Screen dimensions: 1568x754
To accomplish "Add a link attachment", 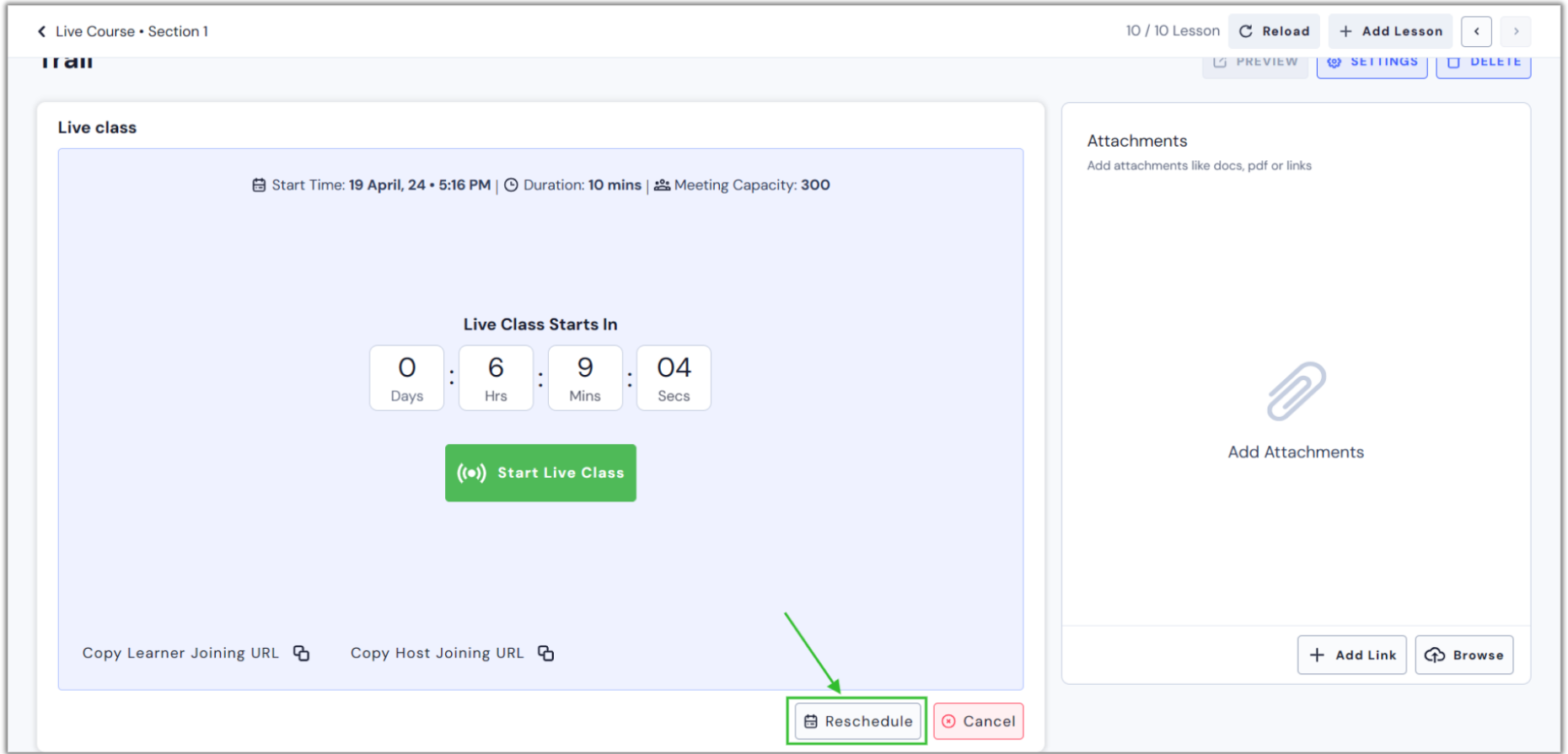I will click(x=1351, y=655).
